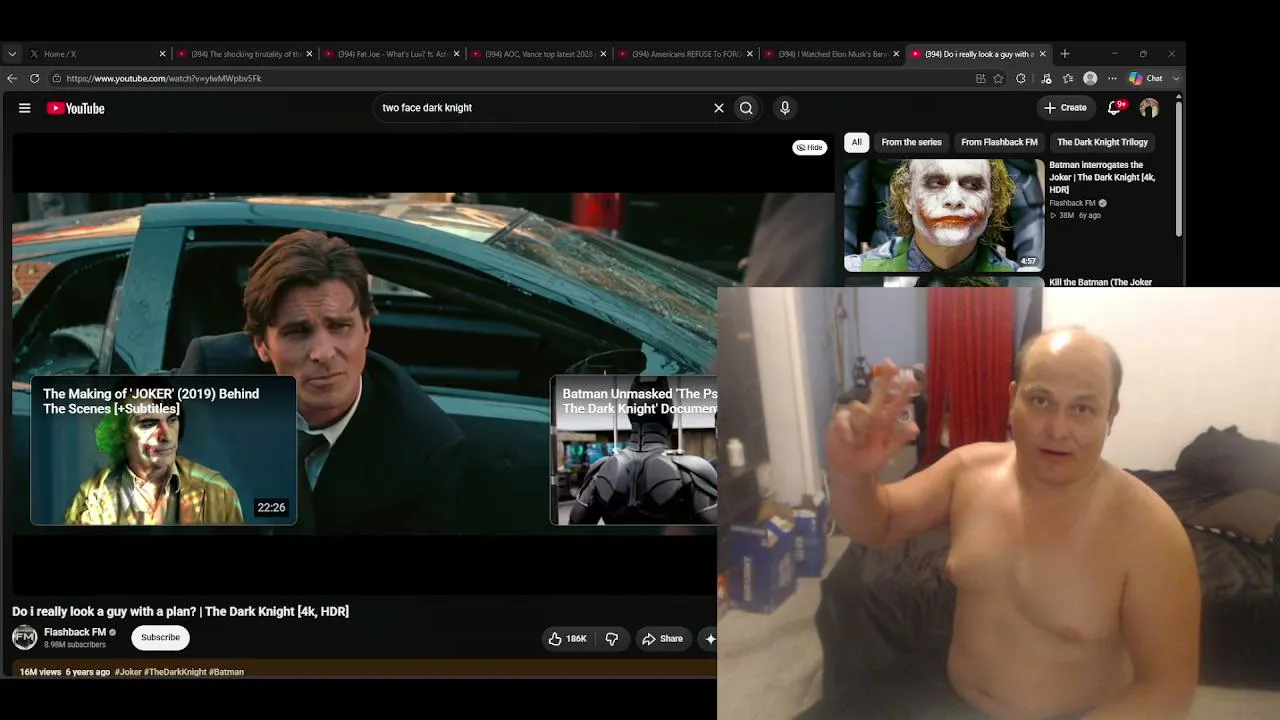This screenshot has height=720, width=1280.
Task: Open the #Batman hashtag link
Action: tap(226, 672)
